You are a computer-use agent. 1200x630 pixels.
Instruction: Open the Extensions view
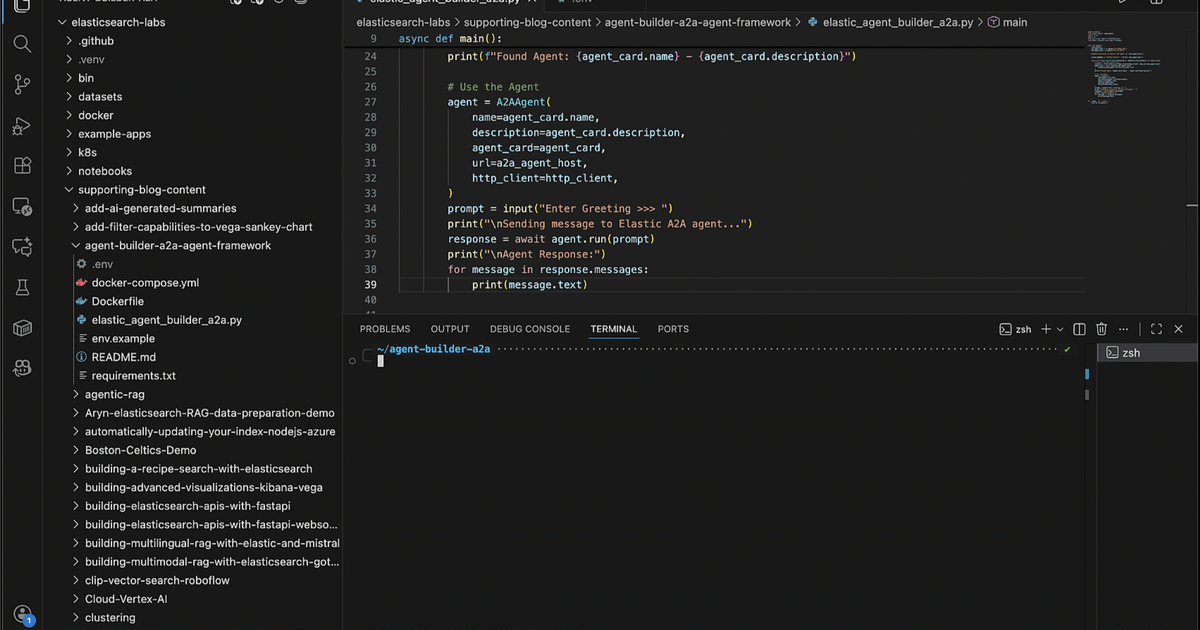tap(21, 164)
